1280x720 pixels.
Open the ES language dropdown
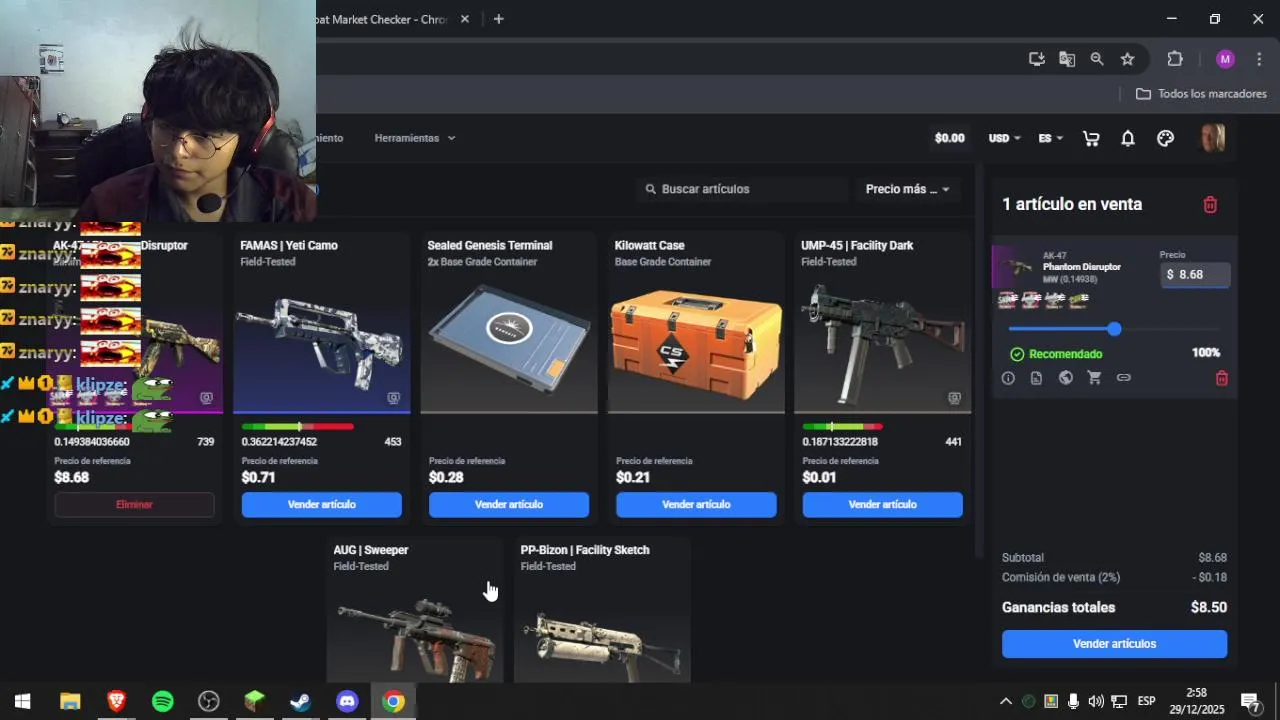(x=1050, y=139)
